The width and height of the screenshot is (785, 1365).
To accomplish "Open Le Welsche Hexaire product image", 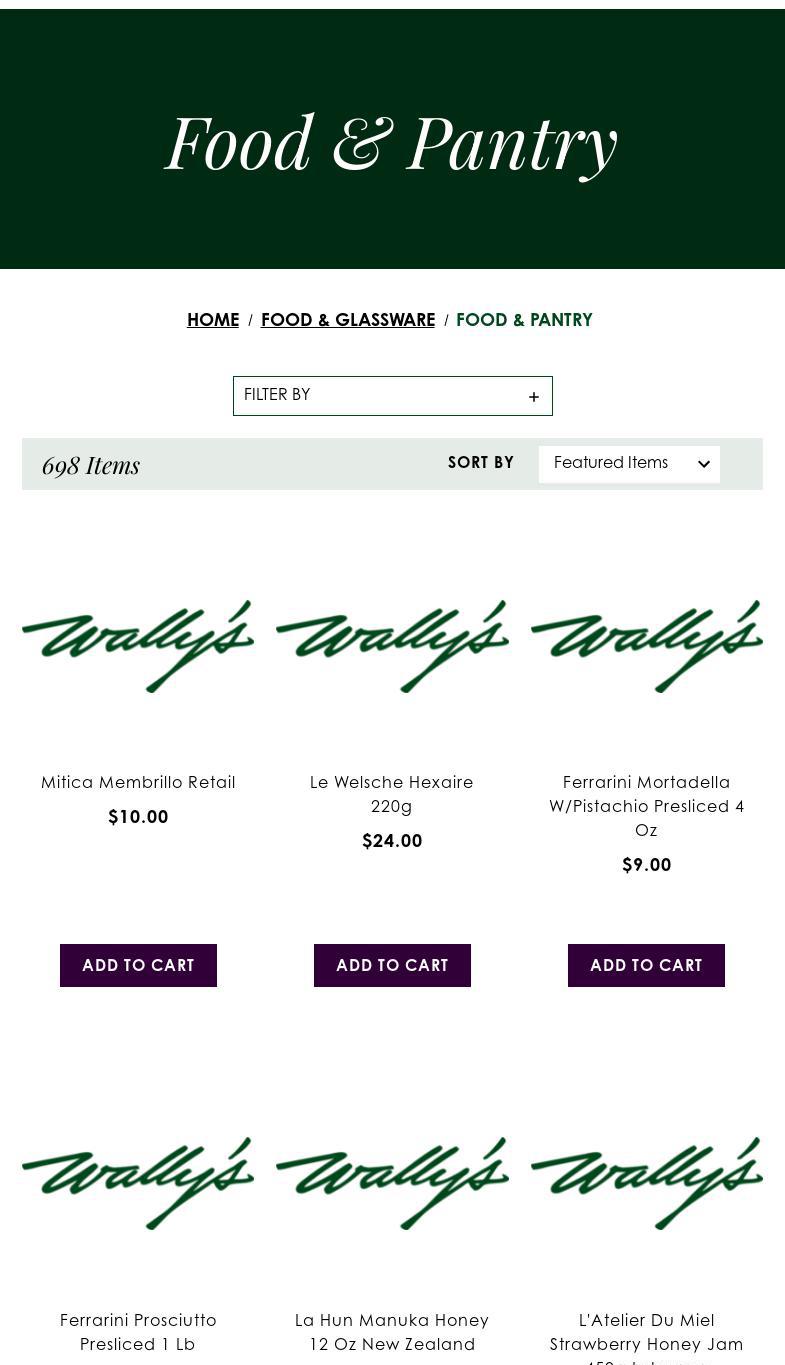I will click(392, 646).
